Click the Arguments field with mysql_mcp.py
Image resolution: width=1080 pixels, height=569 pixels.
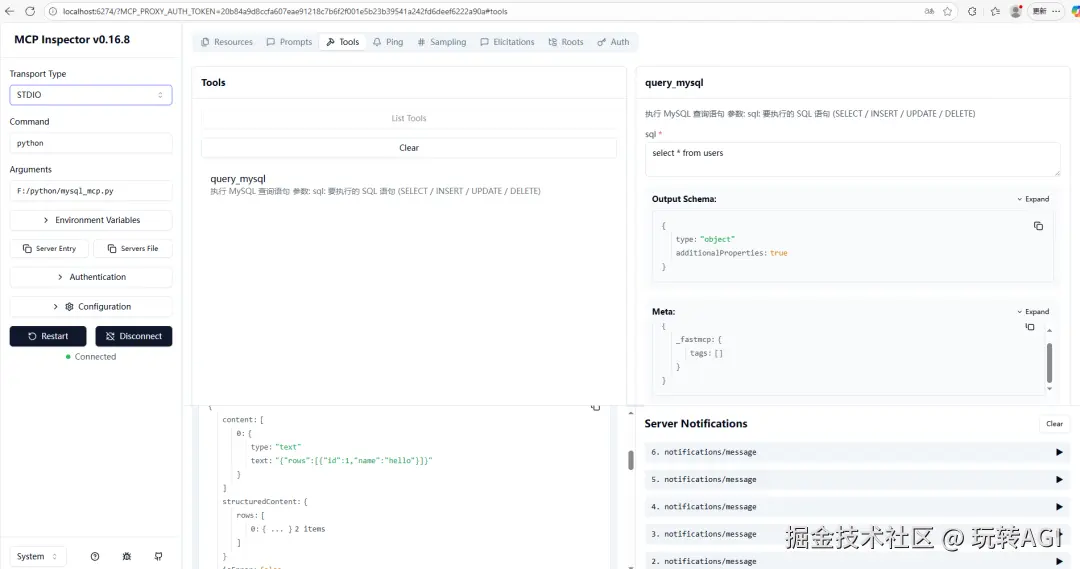[91, 191]
